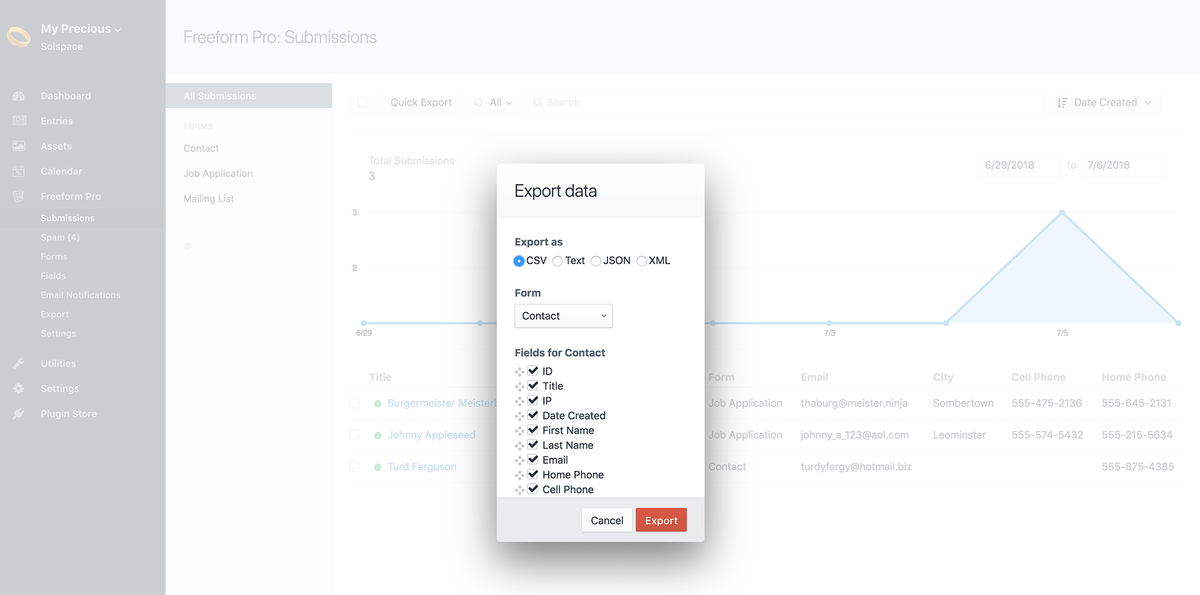Uncheck the Date Created checkbox
1200x595 pixels.
(533, 415)
